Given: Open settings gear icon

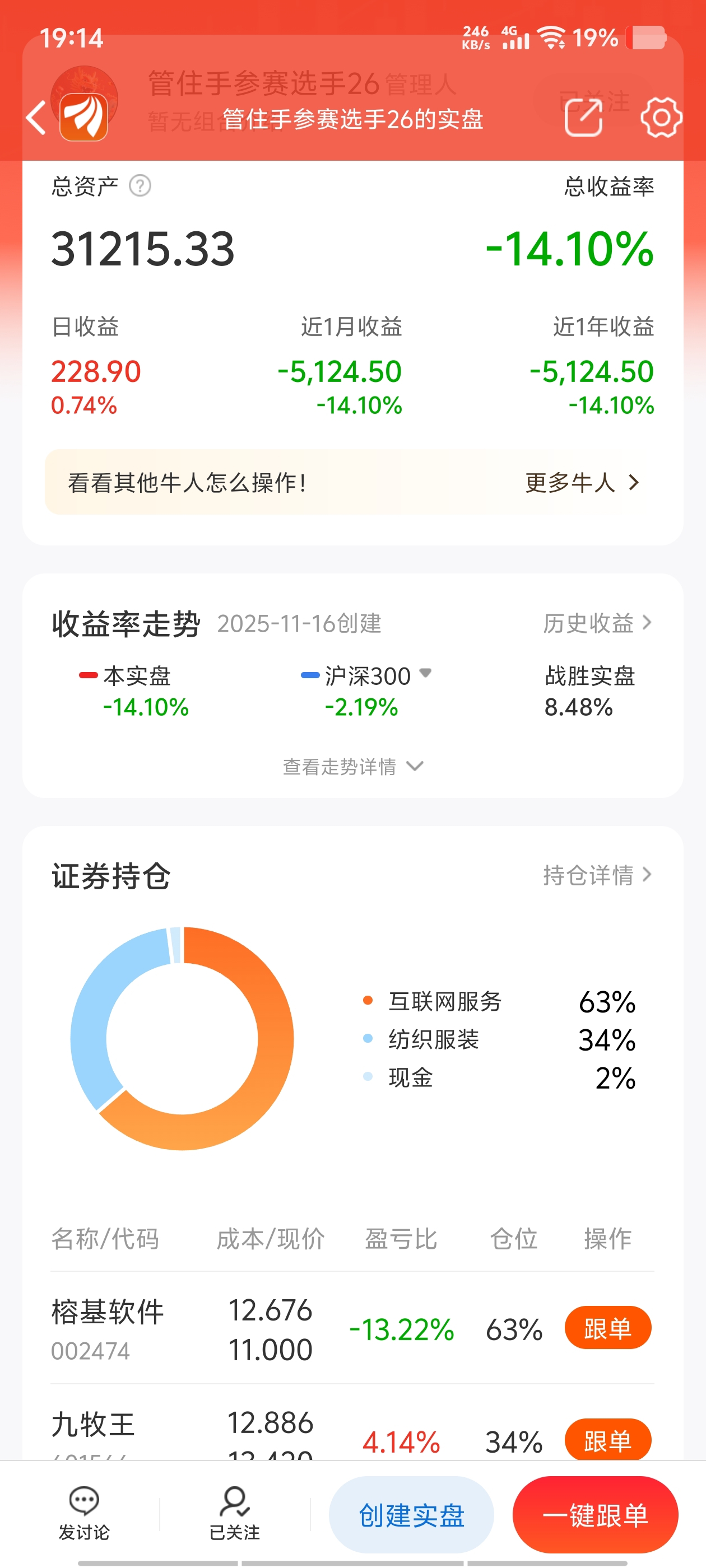Looking at the screenshot, I should point(660,116).
